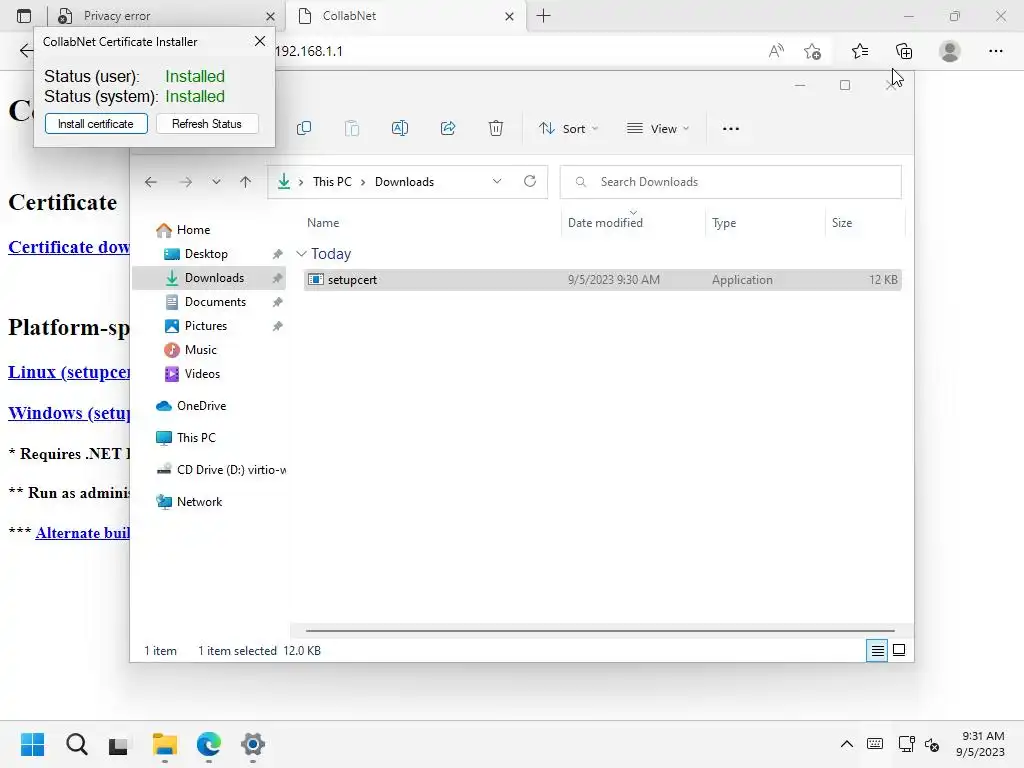Open the Sort dropdown menu
This screenshot has height=768, width=1024.
point(568,129)
